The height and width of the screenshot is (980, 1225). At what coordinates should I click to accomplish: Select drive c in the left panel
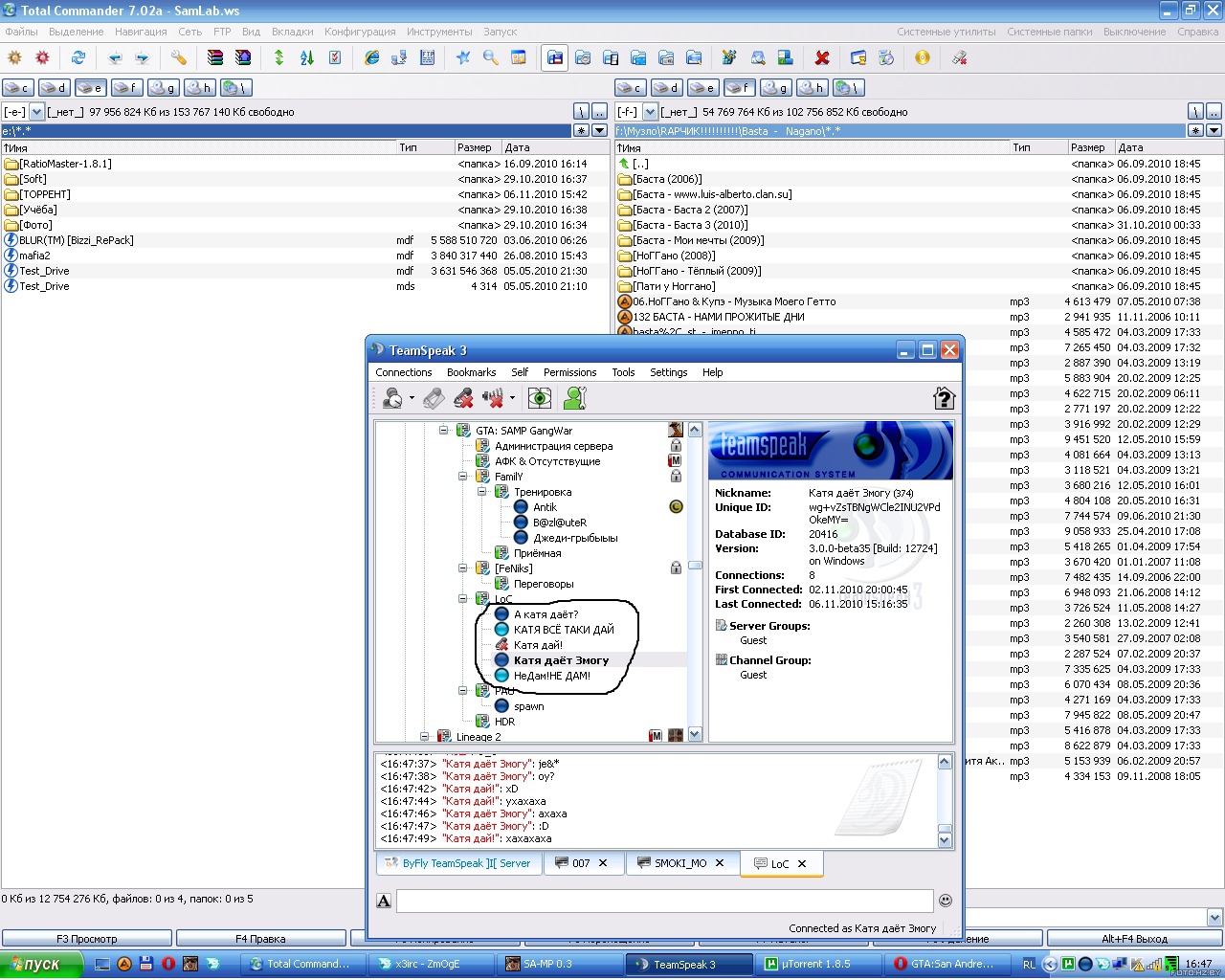18,88
